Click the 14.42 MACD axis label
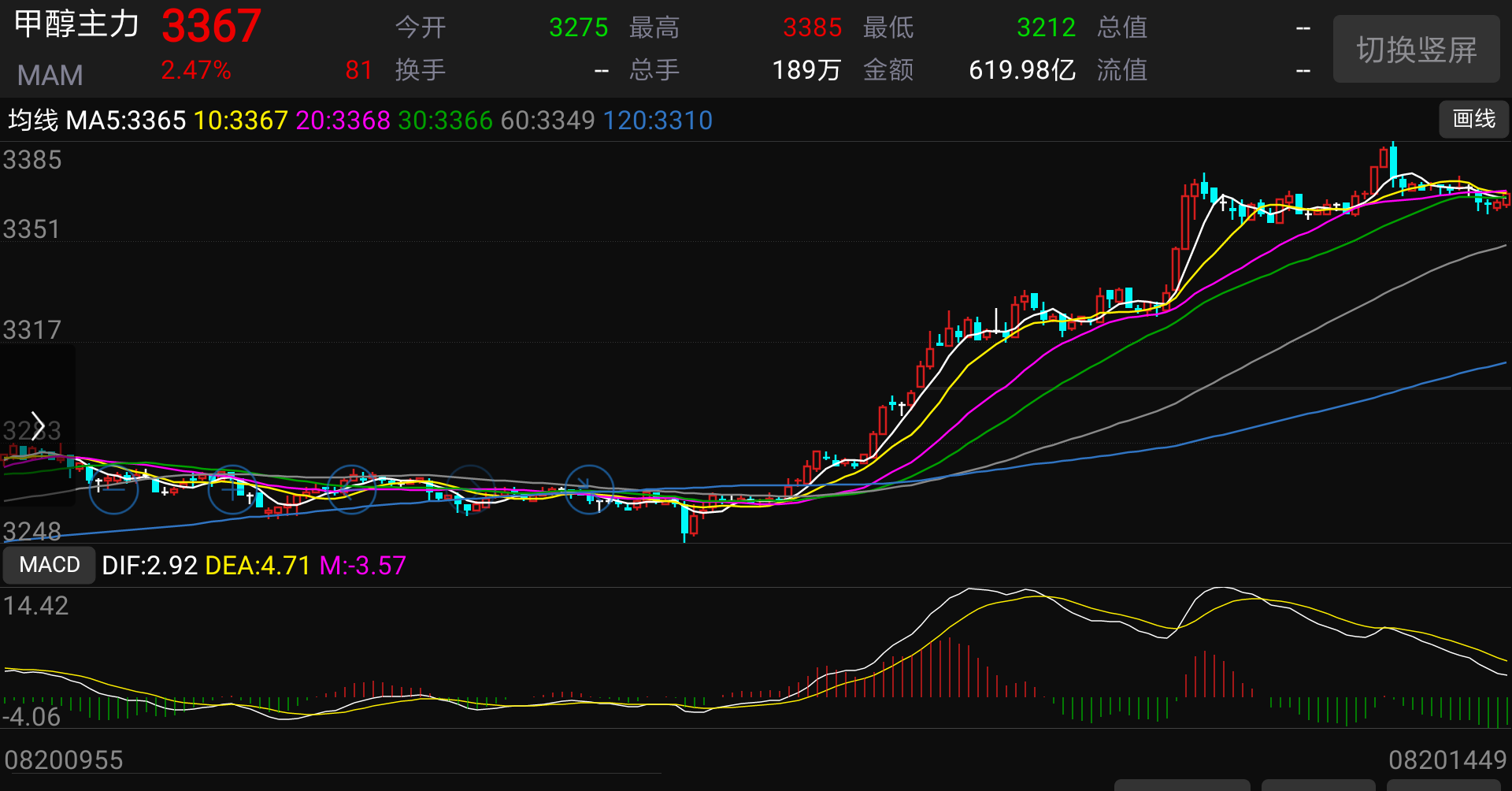 tap(36, 606)
